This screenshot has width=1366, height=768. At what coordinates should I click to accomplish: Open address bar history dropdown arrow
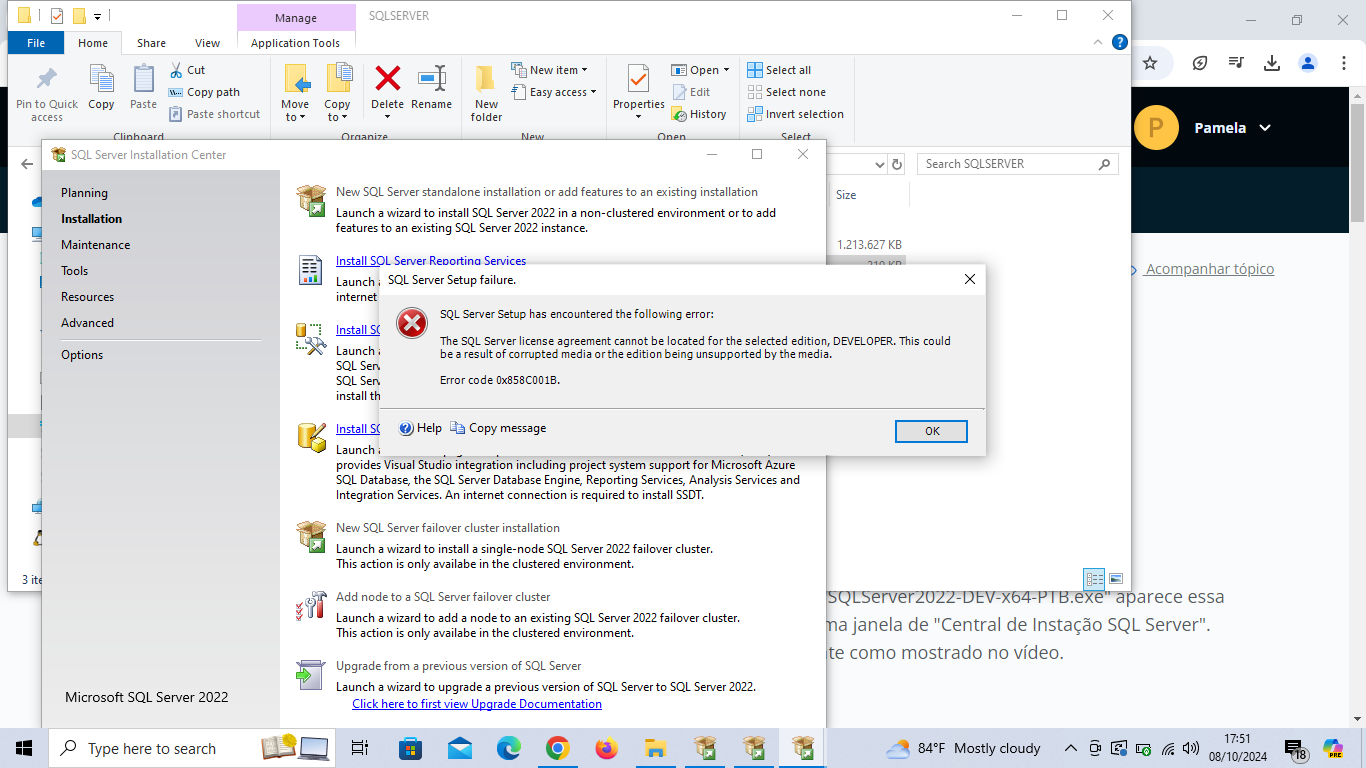(880, 164)
